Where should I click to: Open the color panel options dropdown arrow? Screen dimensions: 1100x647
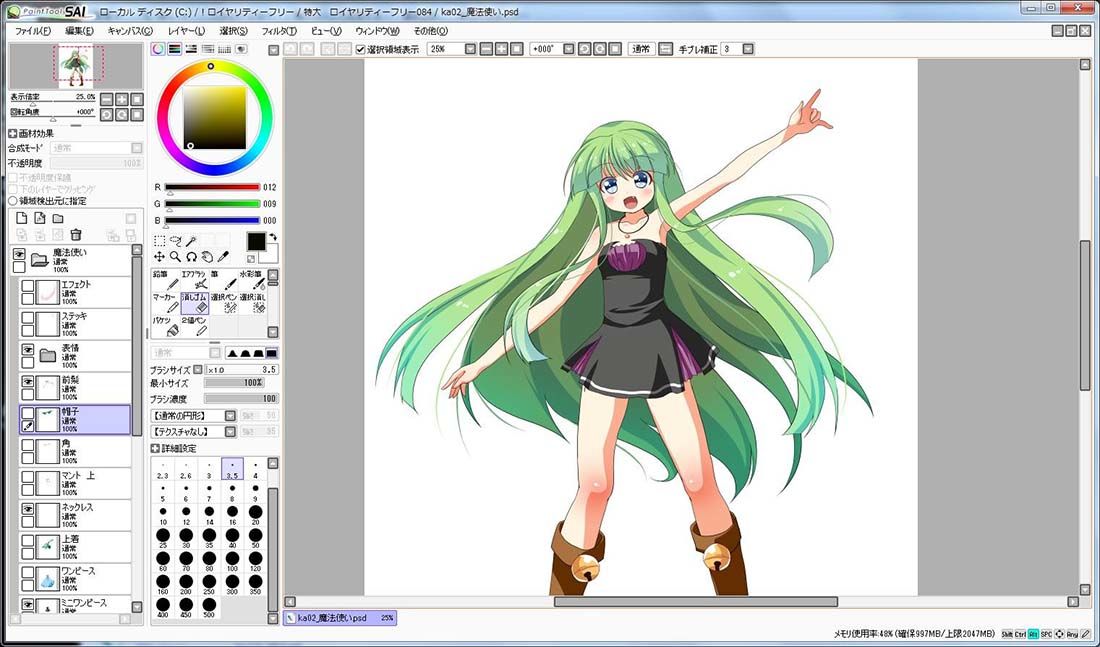[x=274, y=50]
